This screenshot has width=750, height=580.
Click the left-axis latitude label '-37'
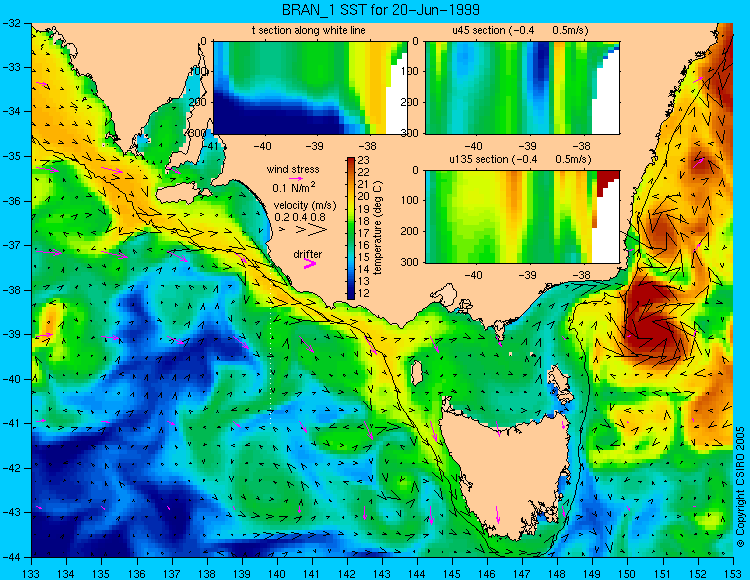11,245
